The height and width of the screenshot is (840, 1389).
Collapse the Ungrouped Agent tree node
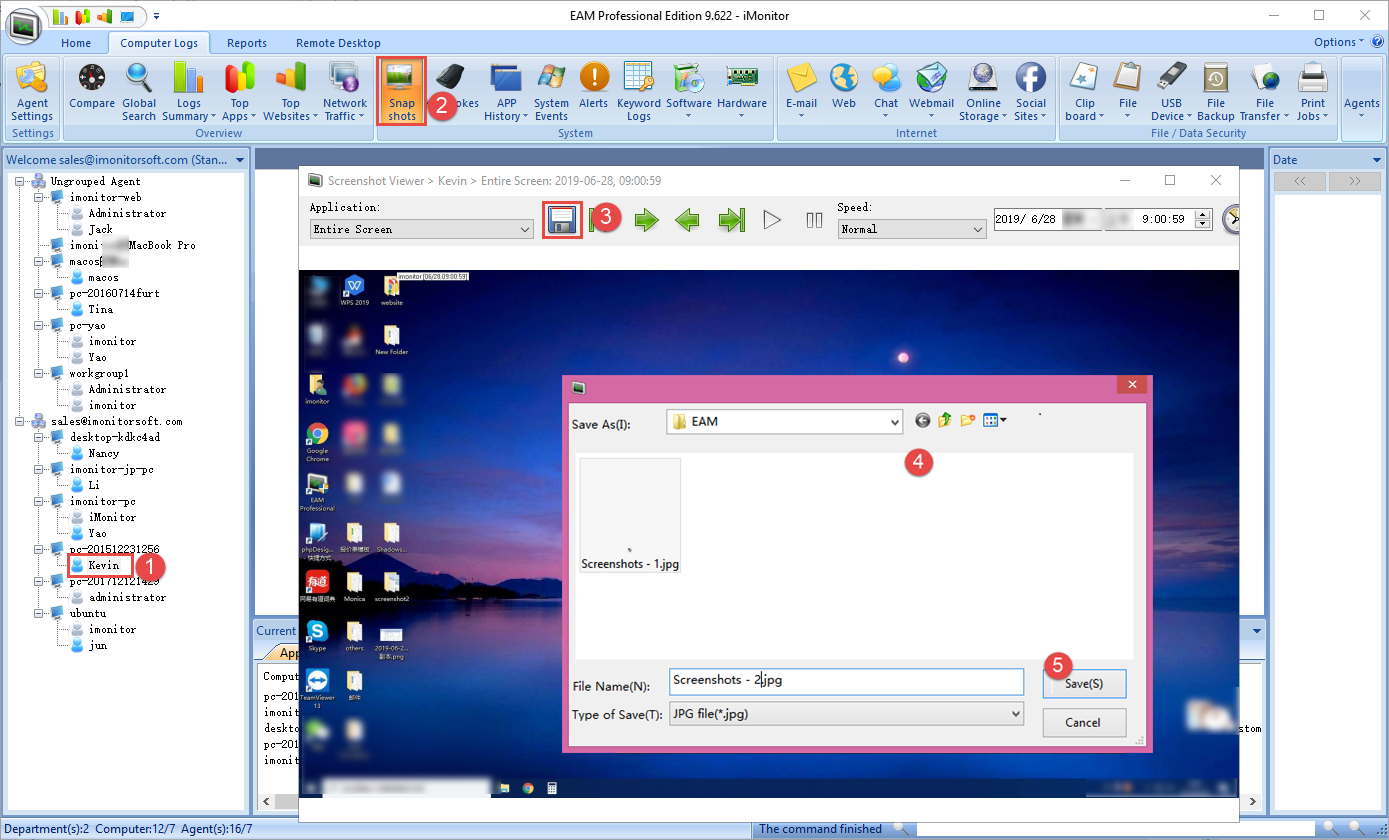click(21, 181)
